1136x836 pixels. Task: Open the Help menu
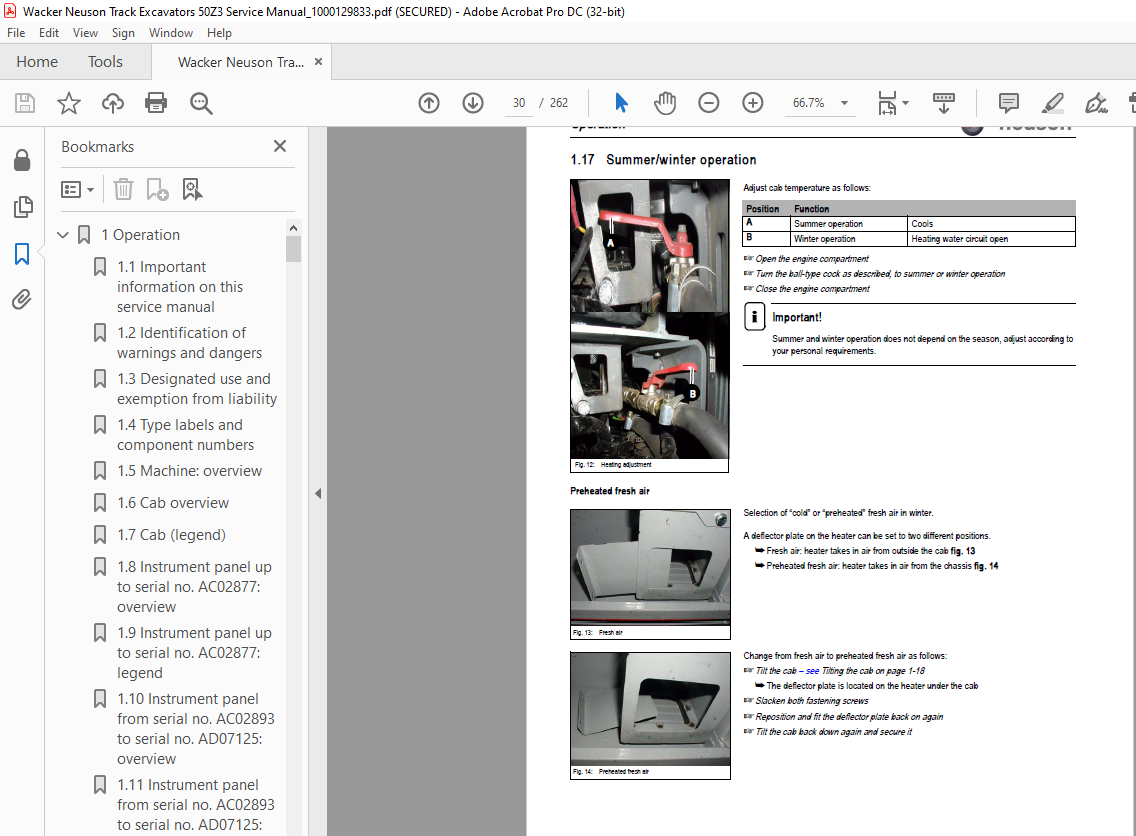219,33
